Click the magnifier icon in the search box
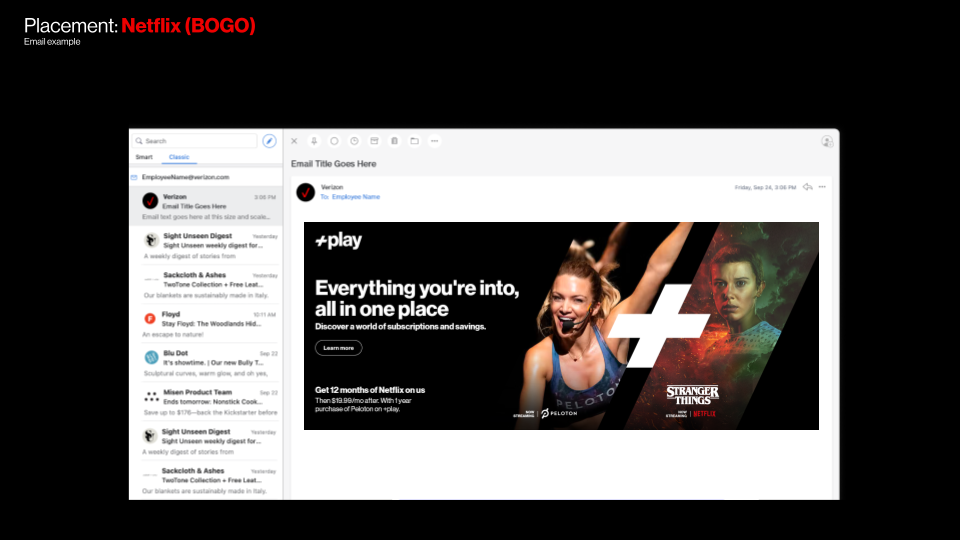The height and width of the screenshot is (540, 960). click(x=139, y=141)
